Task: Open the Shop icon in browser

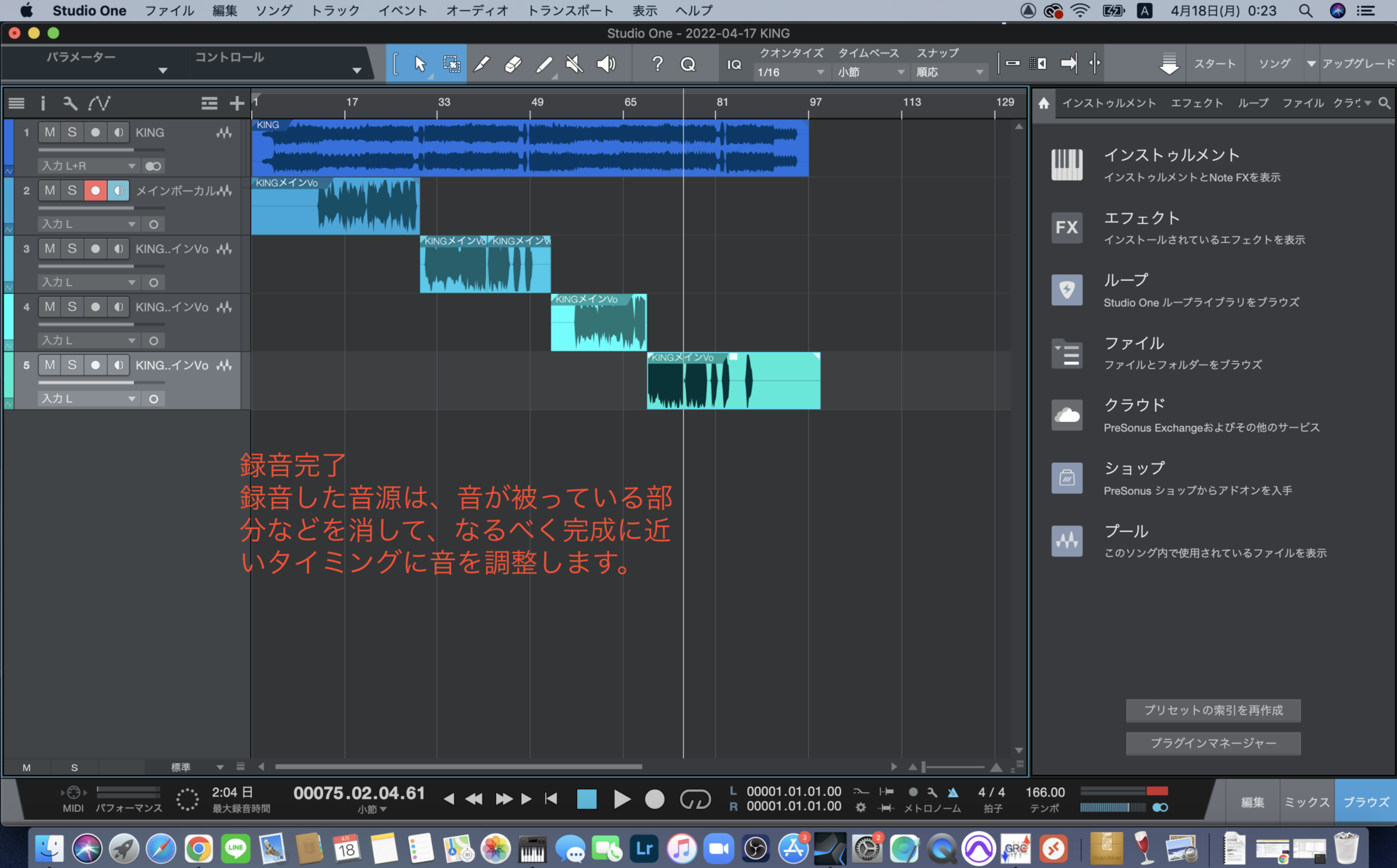Action: [x=1067, y=477]
